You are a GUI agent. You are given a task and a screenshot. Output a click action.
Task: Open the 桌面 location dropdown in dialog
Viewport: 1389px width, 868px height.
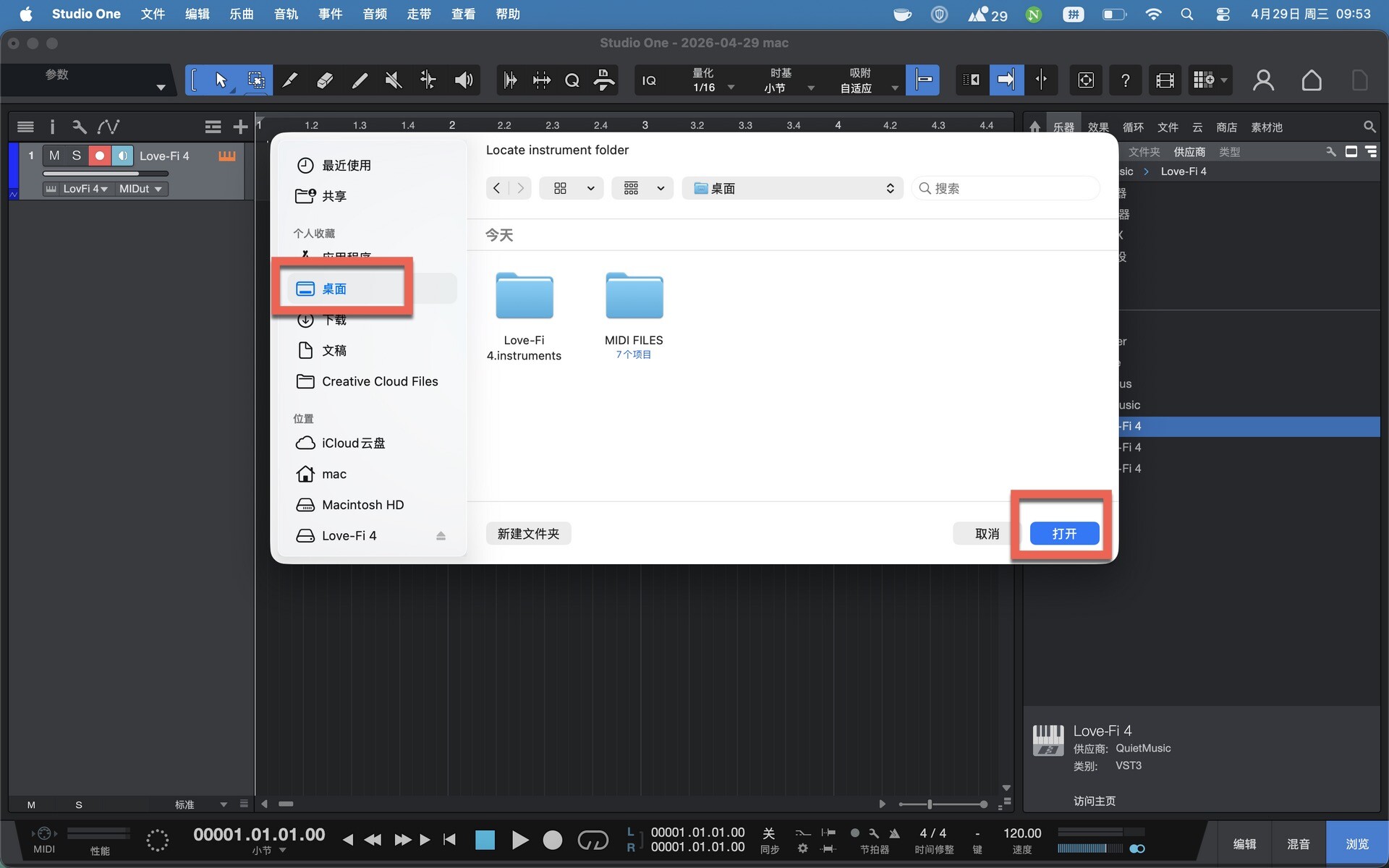[x=792, y=188]
